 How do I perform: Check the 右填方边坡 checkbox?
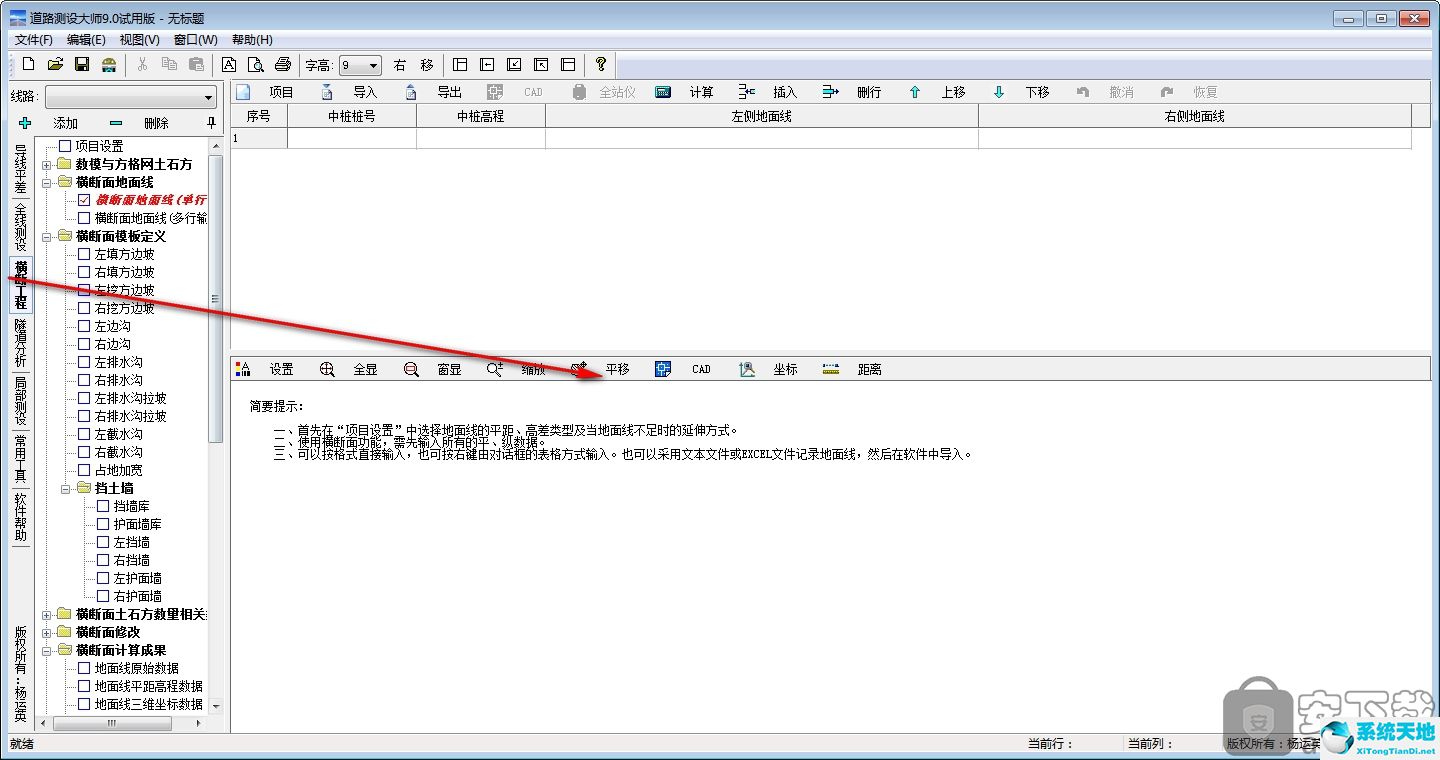coord(84,272)
